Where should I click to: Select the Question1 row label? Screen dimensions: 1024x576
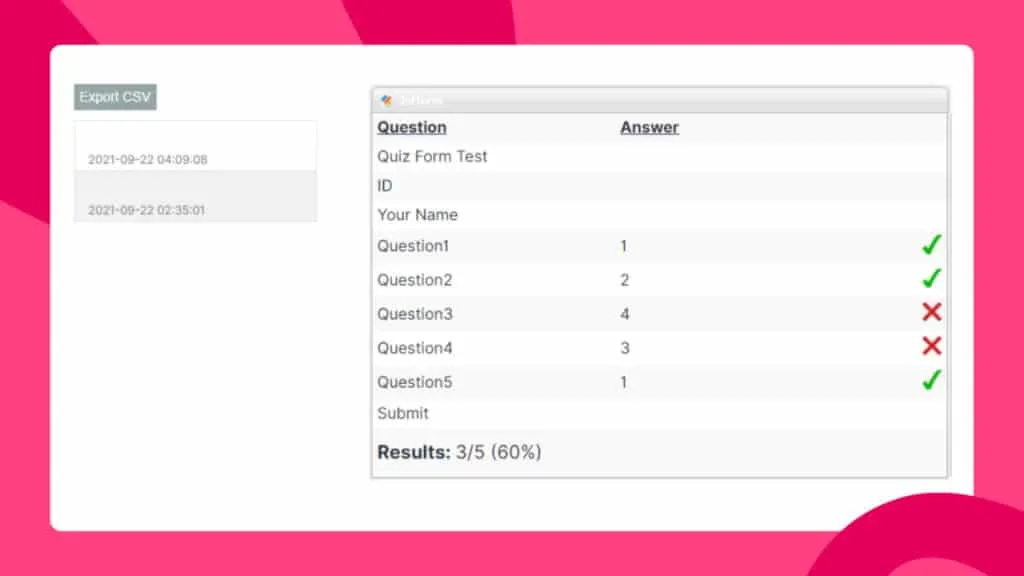(413, 245)
